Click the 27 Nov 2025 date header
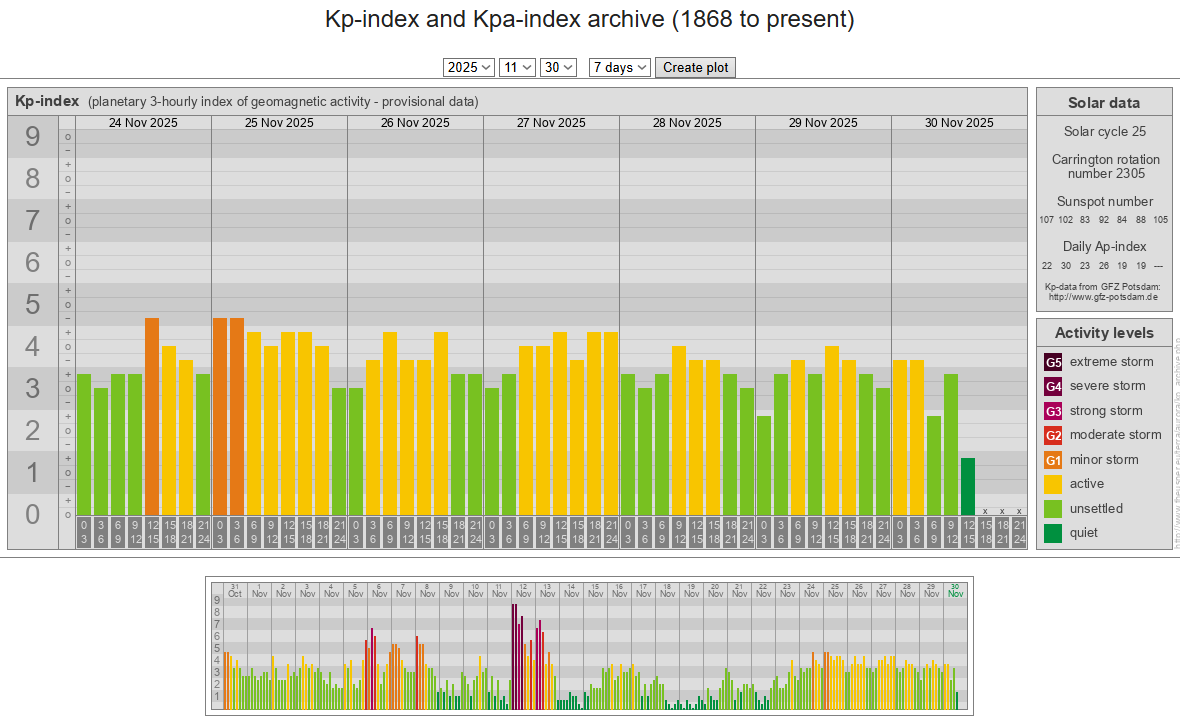 (x=551, y=123)
